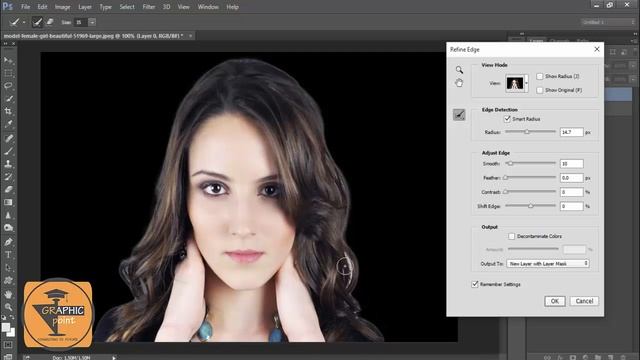This screenshot has width=640, height=360.
Task: Open the workspace switcher dropdown
Action: pos(608,22)
